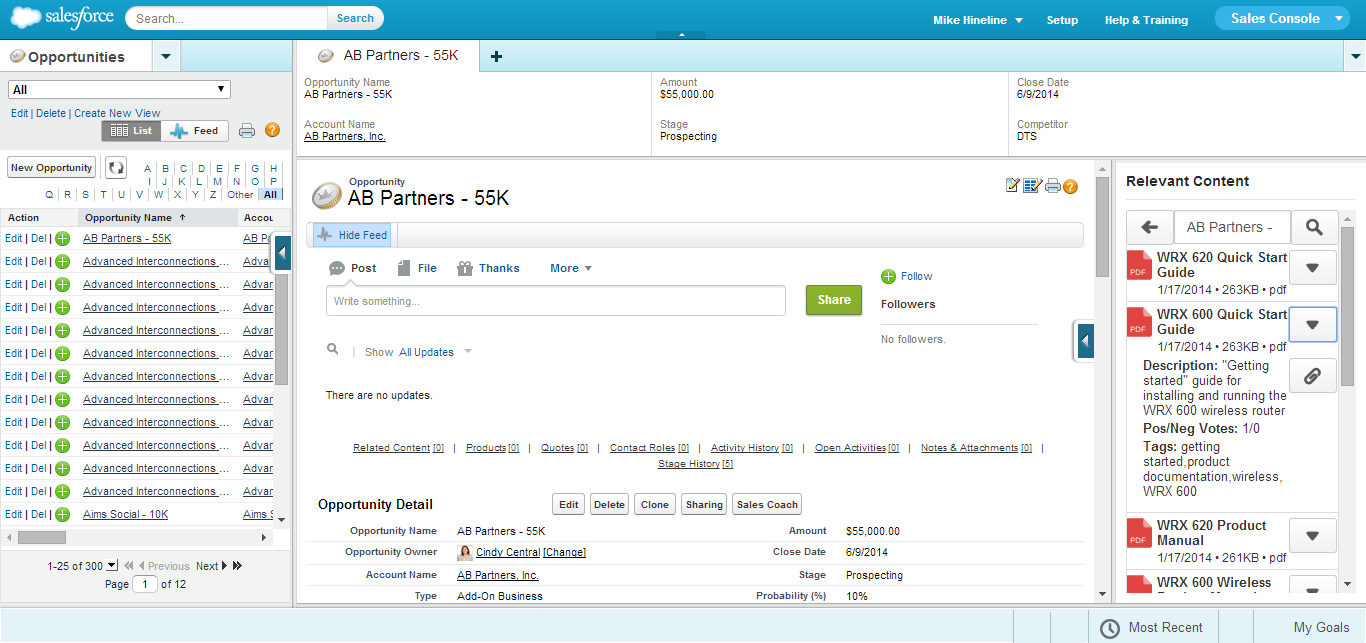Screen dimensions: 1366x643
Task: Click the green Share button
Action: (x=834, y=300)
